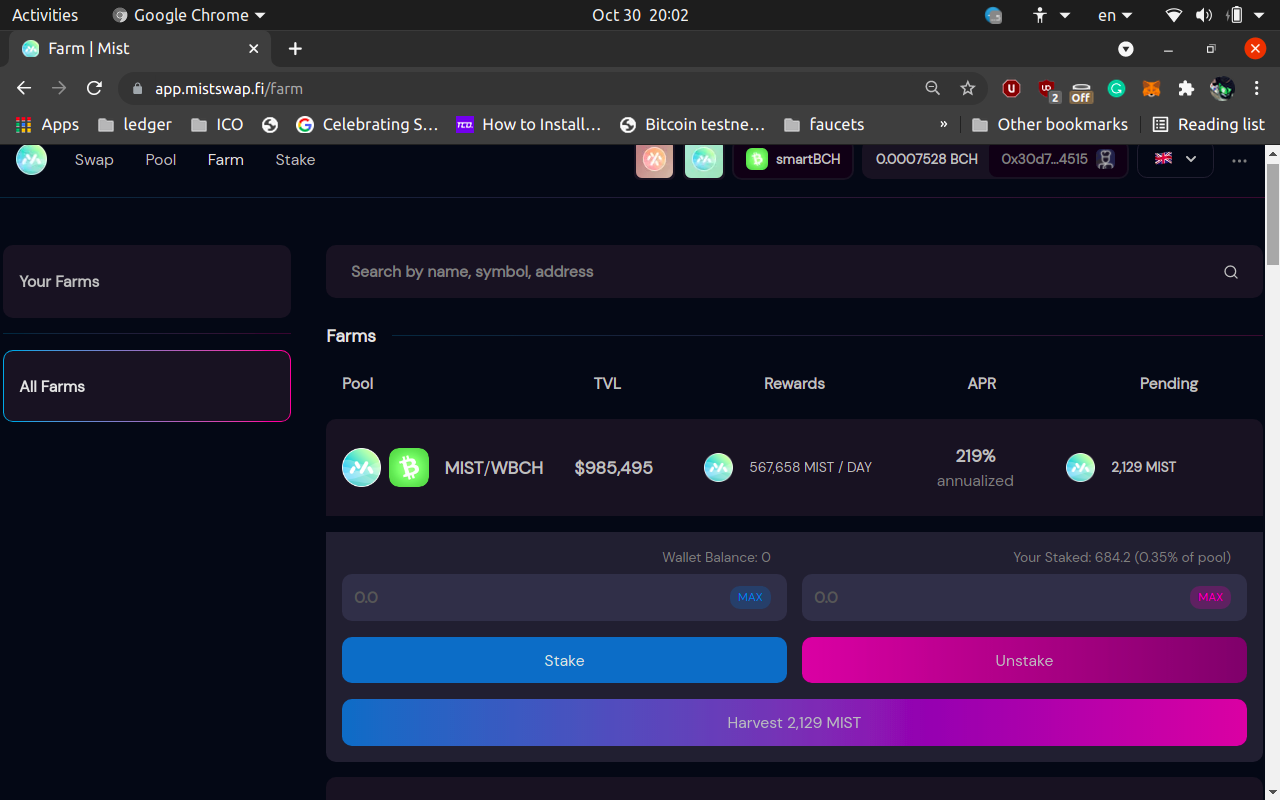Click the MIST token icon in MIST/WBCH pool
This screenshot has width=1280, height=800.
[x=362, y=467]
